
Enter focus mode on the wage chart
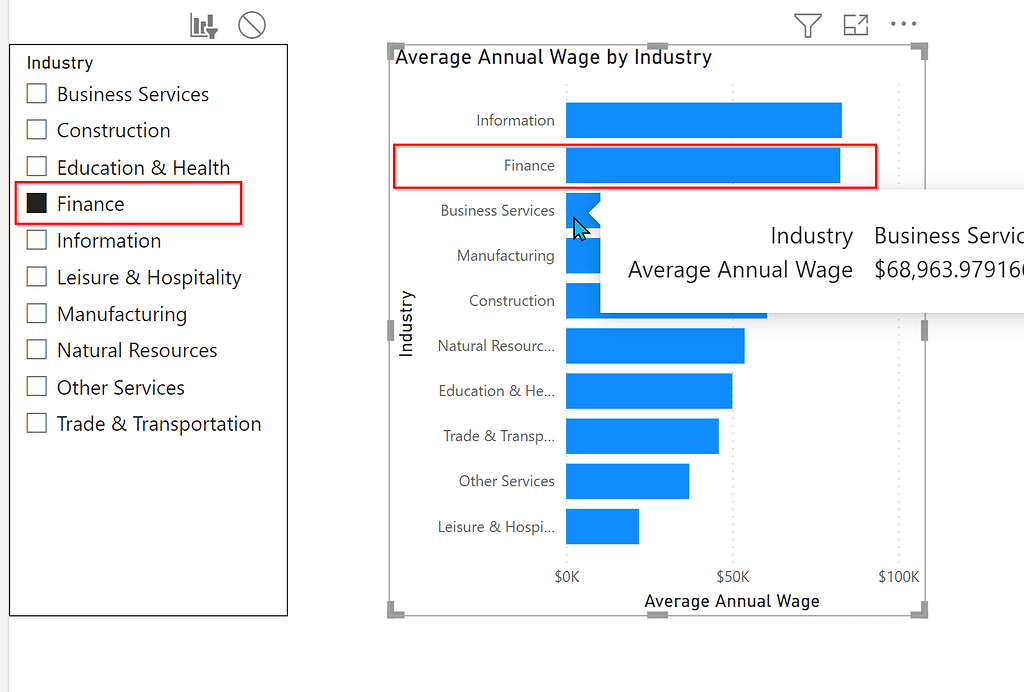[856, 24]
